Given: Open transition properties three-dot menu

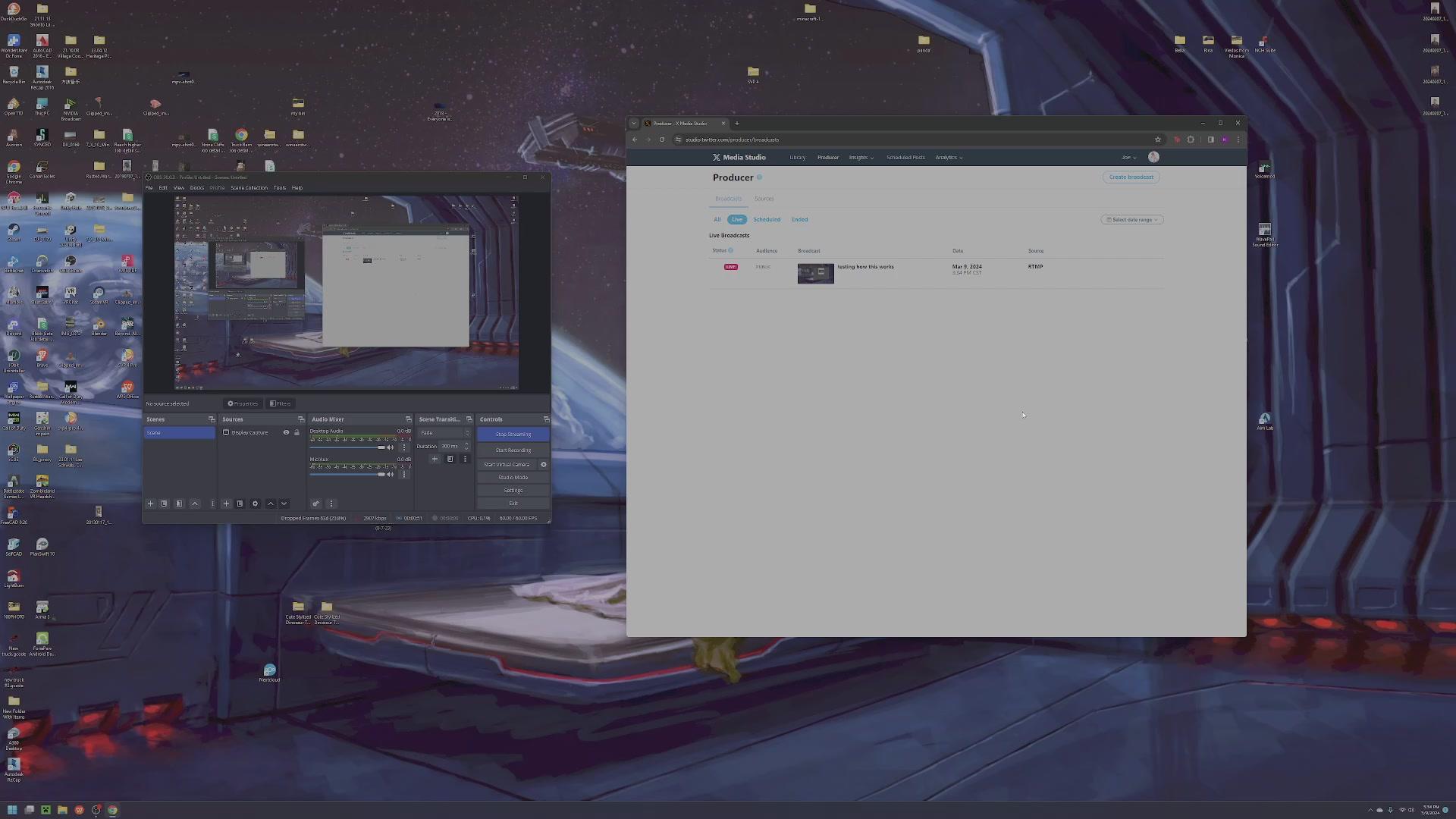Looking at the screenshot, I should 465,459.
